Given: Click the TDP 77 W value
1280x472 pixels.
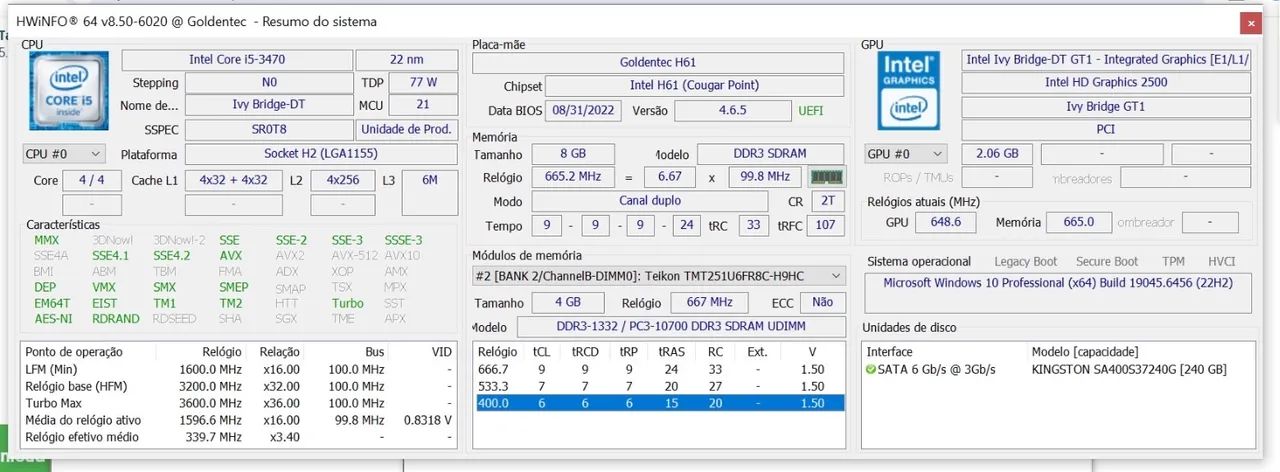Looking at the screenshot, I should coord(422,83).
